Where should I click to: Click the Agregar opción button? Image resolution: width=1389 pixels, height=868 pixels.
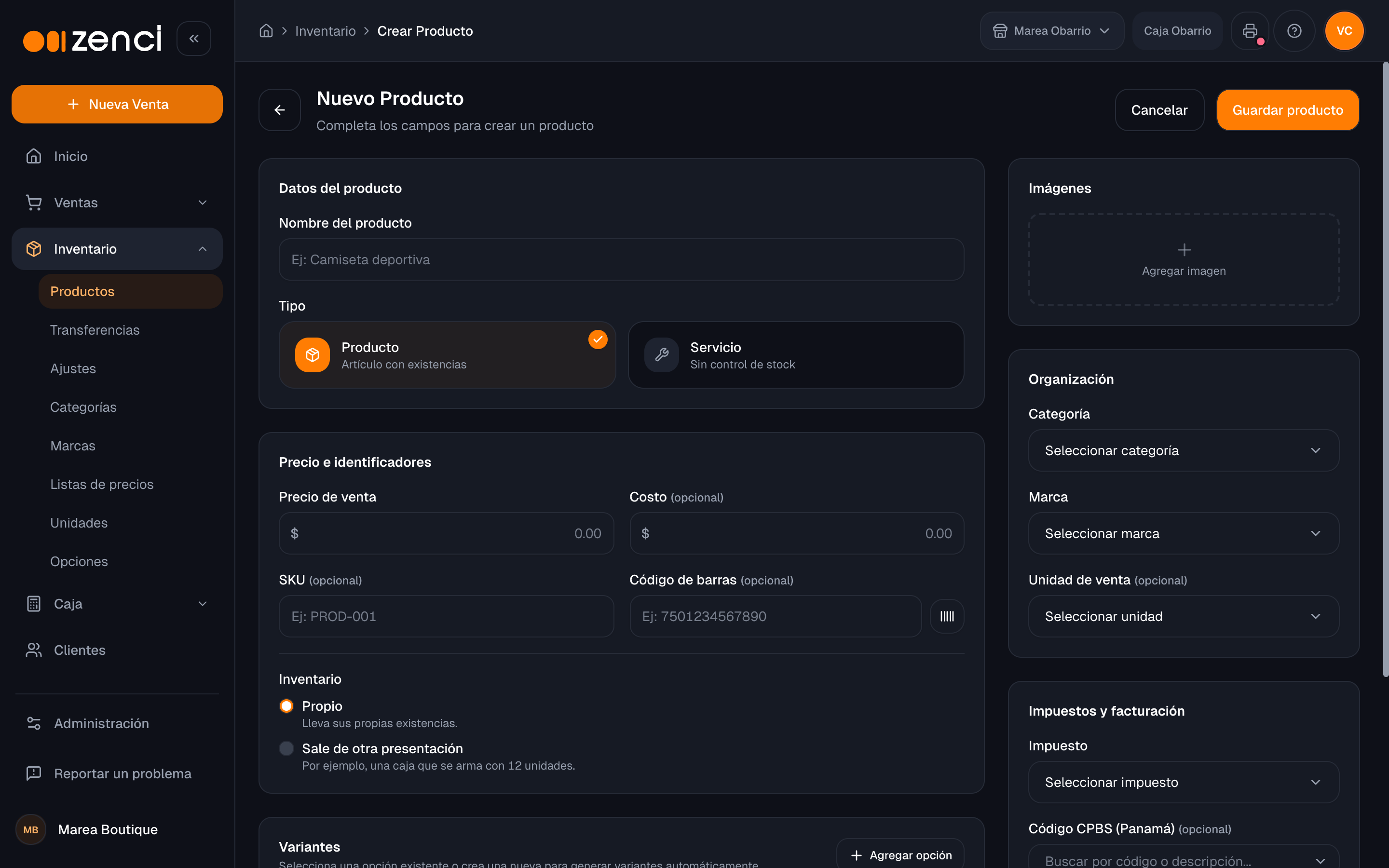pos(900,855)
